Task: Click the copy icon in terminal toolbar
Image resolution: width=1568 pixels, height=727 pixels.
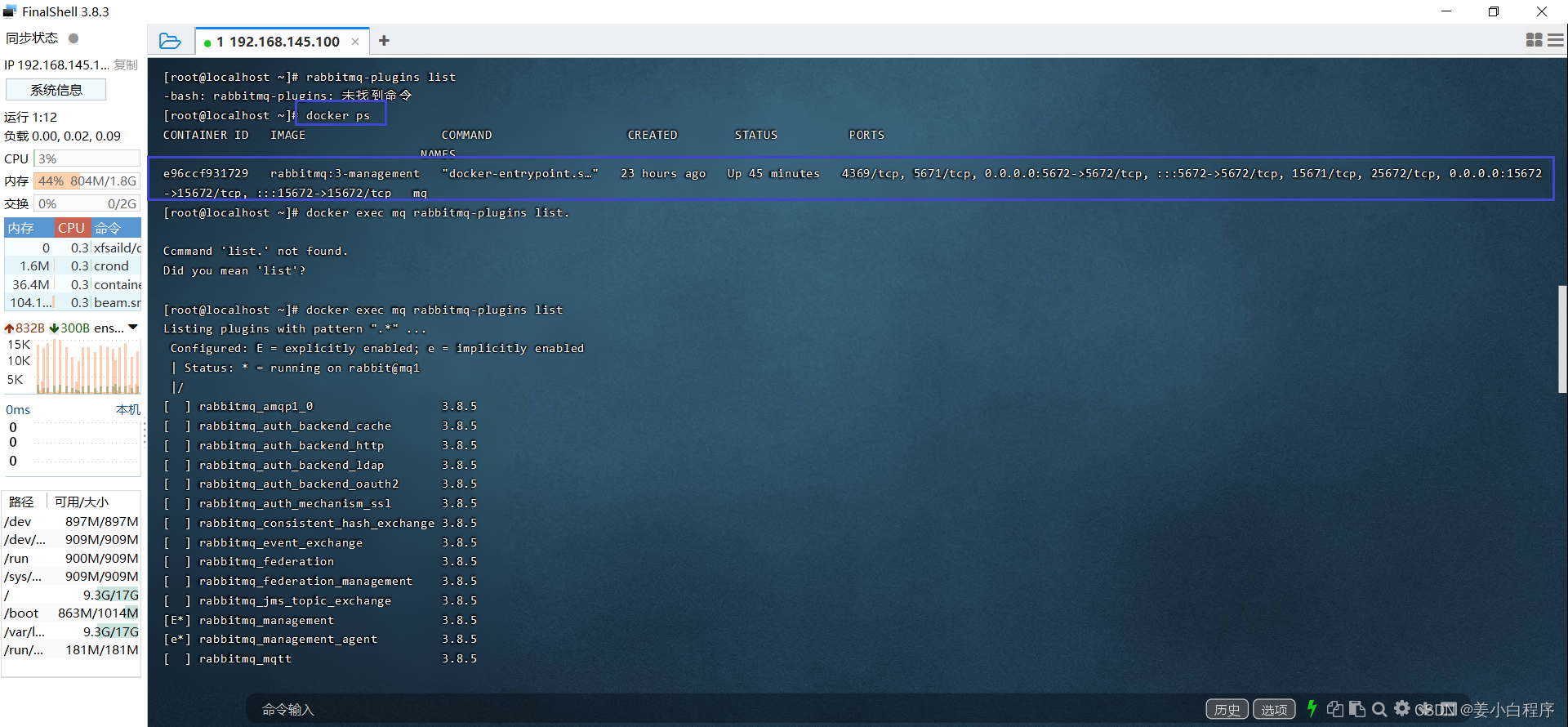Action: [x=1335, y=708]
